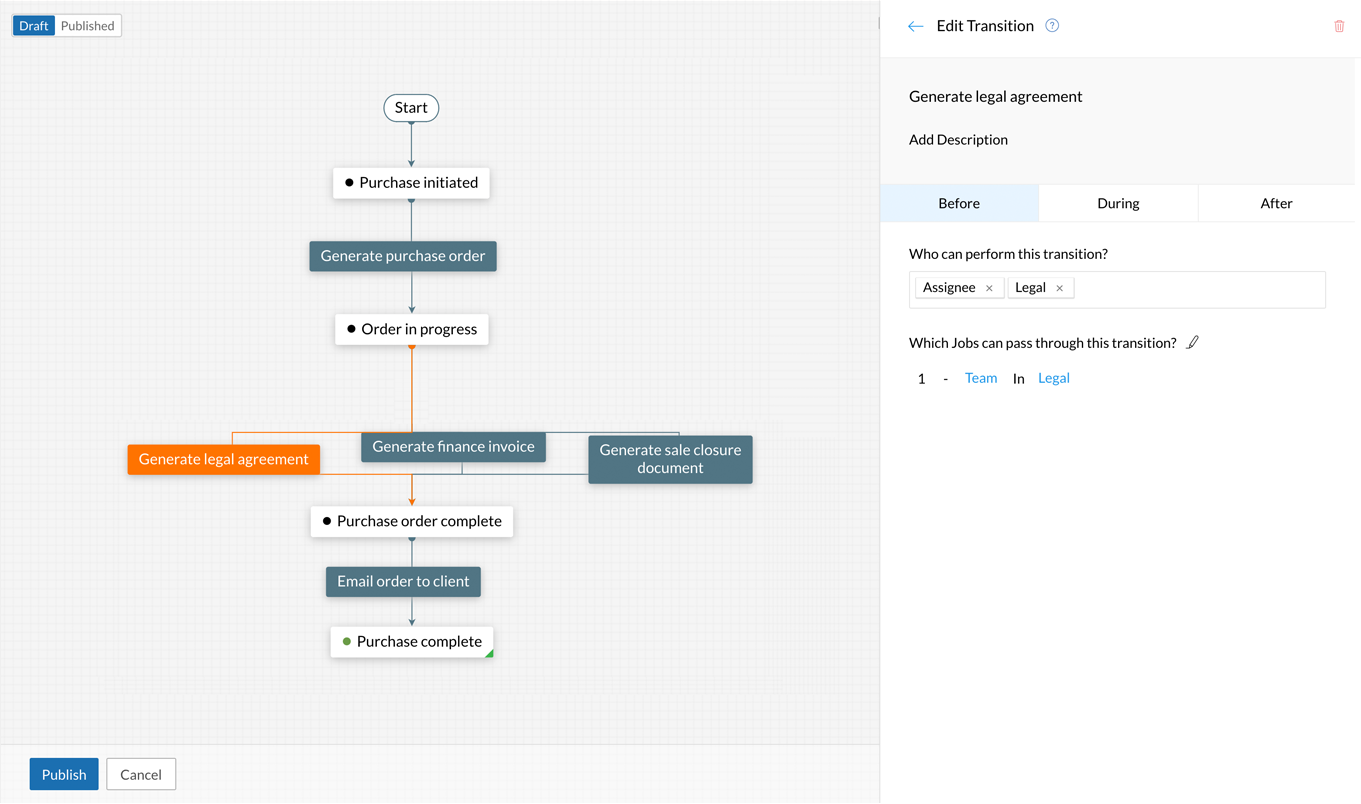Click the Cancel button
This screenshot has width=1361, height=804.
[x=141, y=774]
